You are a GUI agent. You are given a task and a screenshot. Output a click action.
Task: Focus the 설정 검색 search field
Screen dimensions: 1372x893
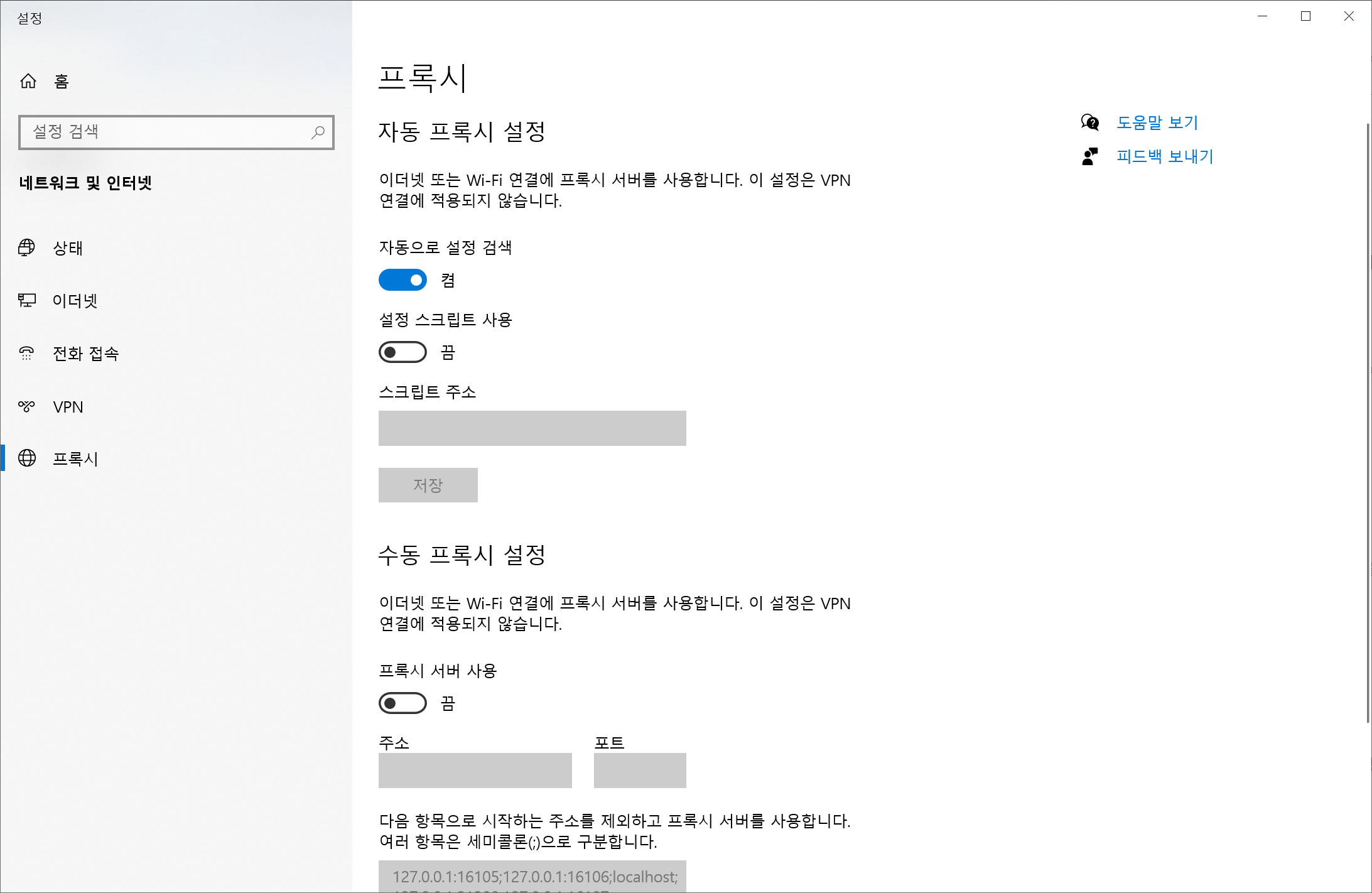pos(176,132)
